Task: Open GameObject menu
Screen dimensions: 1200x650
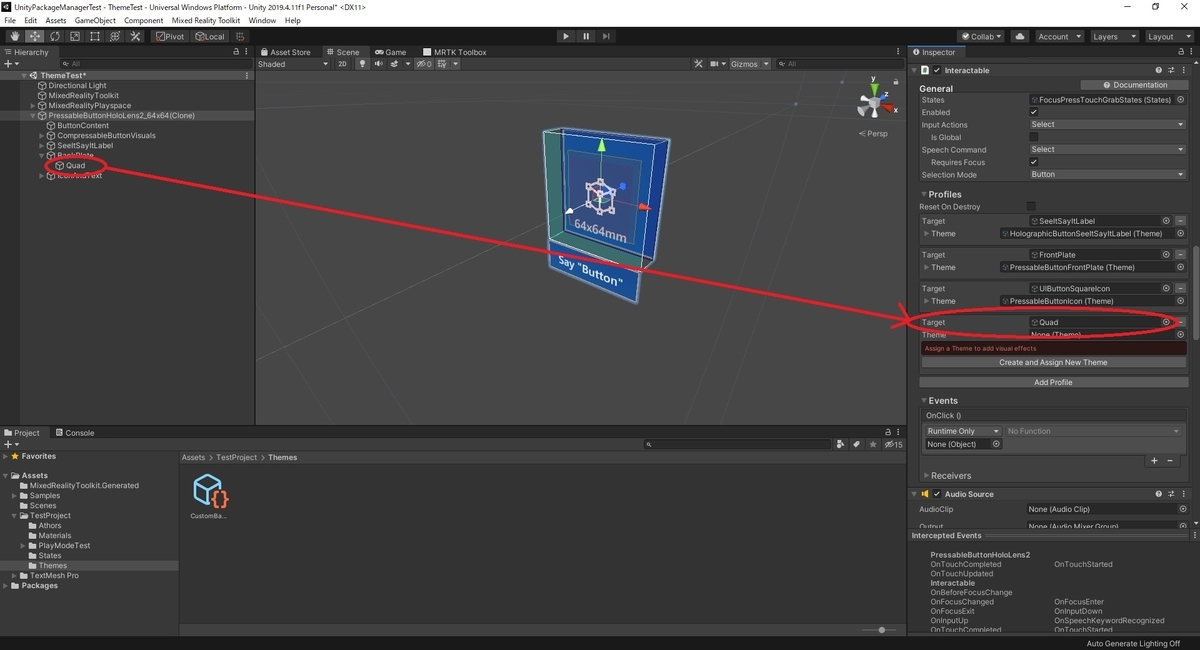Action: click(95, 20)
